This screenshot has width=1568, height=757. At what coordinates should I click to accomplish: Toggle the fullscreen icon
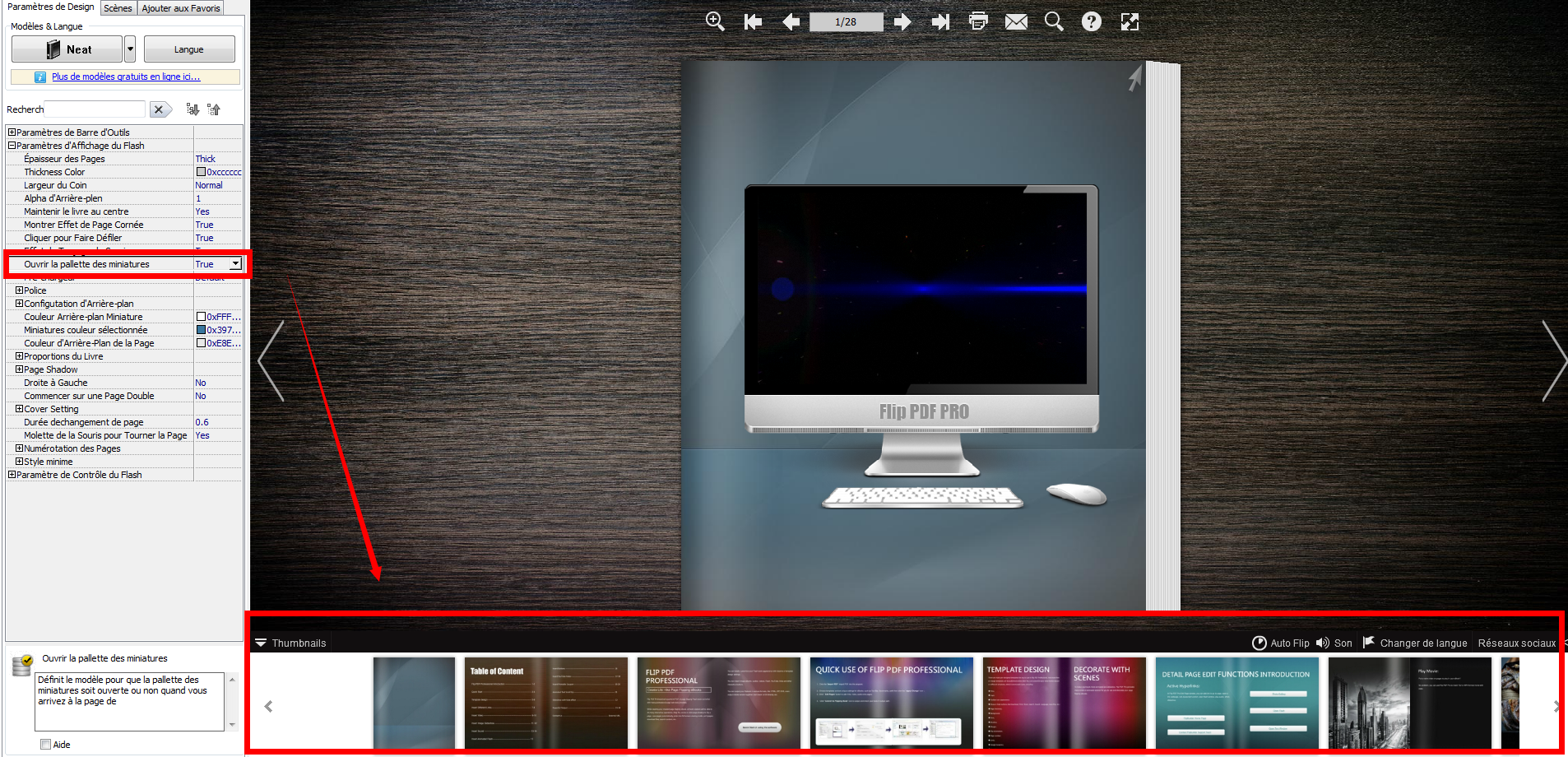coord(1130,22)
